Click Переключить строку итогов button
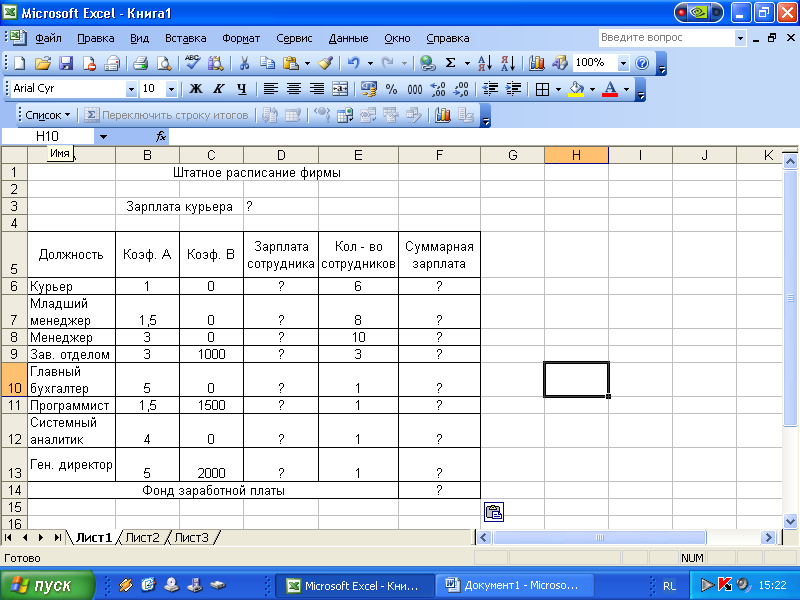Image resolution: width=800 pixels, height=600 pixels. click(166, 115)
